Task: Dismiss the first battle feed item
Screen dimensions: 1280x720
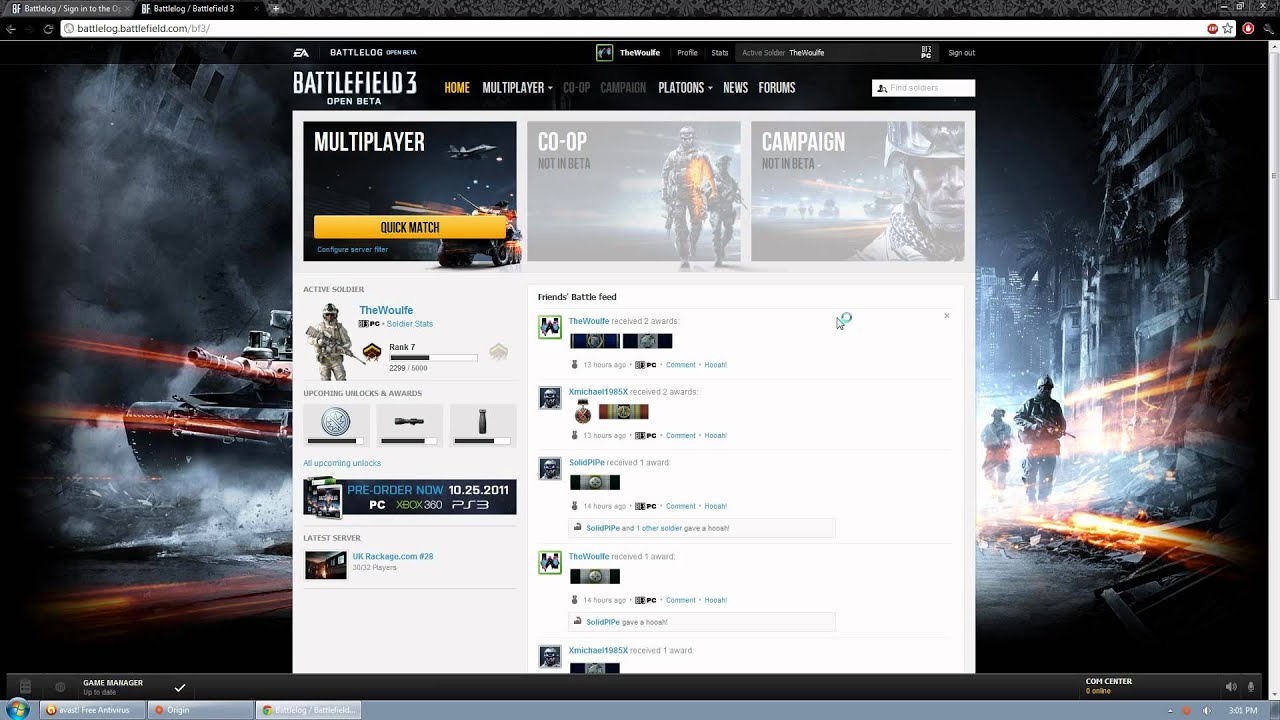Action: coord(947,316)
